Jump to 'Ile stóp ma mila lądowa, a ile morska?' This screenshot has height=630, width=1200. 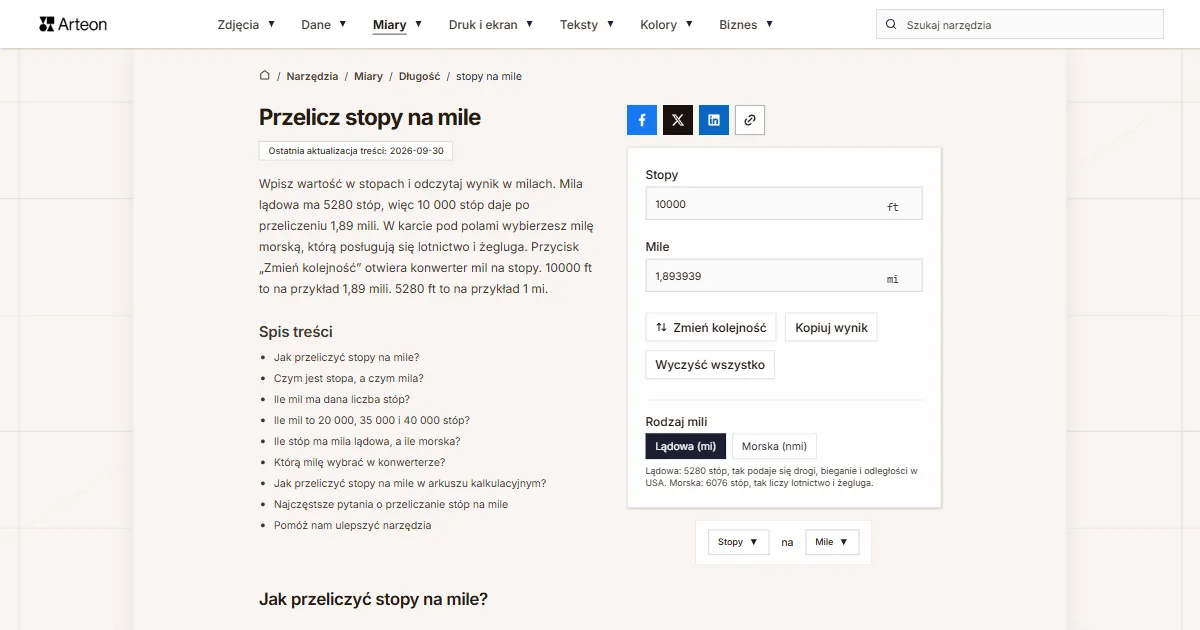point(367,441)
